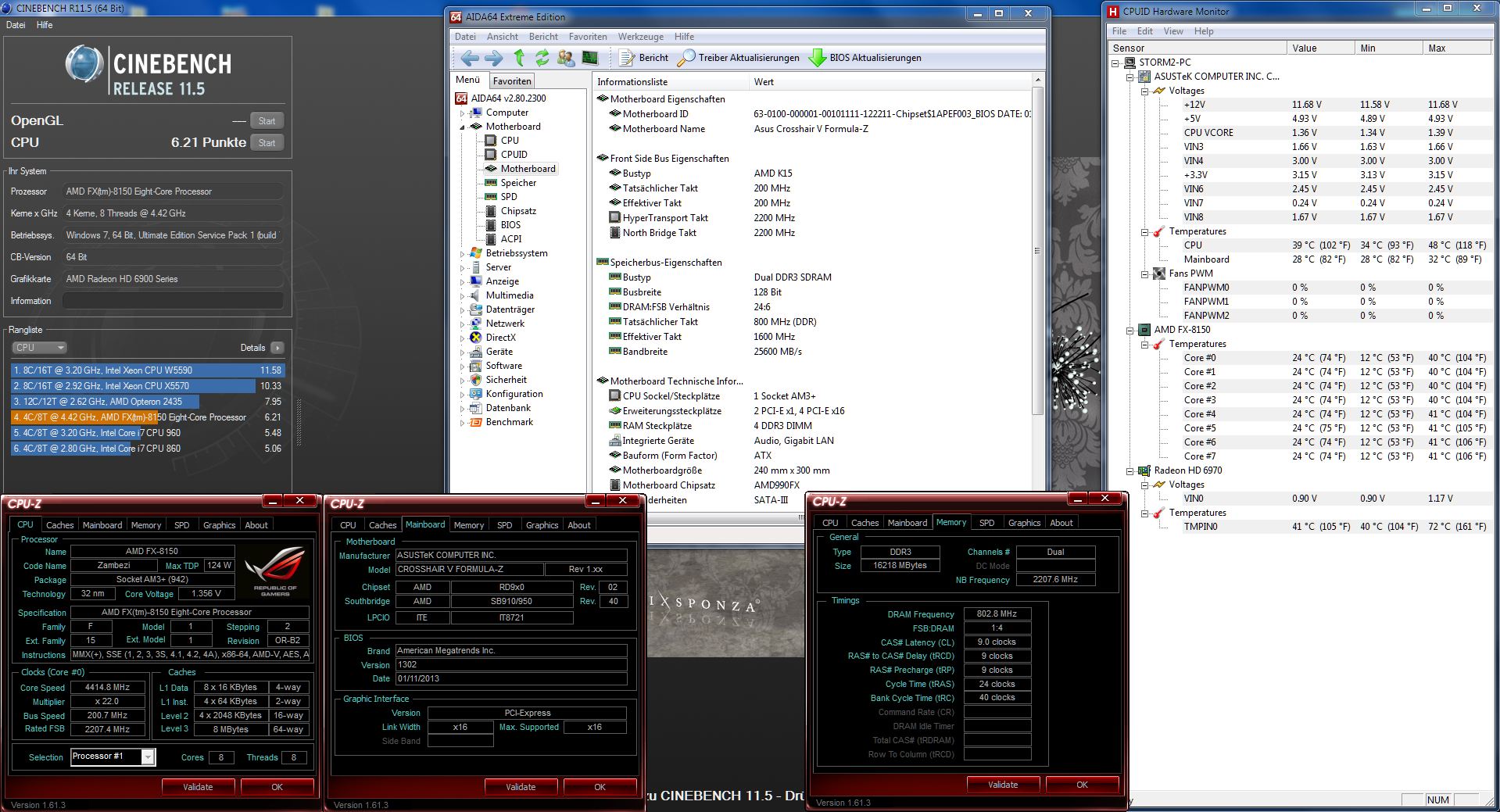Screen dimensions: 1500x812
Task: Open the Bericht report tool
Action: click(x=644, y=58)
